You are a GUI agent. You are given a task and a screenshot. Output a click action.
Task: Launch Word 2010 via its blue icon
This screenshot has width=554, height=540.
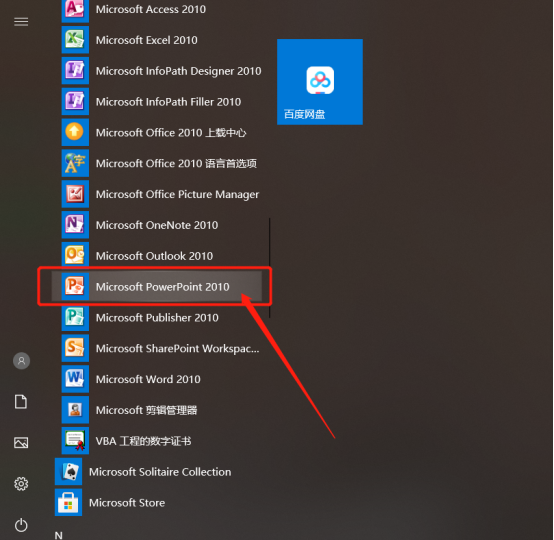coord(75,379)
